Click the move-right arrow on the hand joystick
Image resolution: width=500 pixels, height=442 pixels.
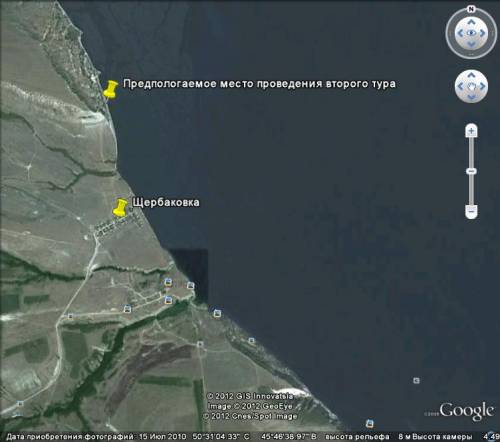click(x=482, y=86)
